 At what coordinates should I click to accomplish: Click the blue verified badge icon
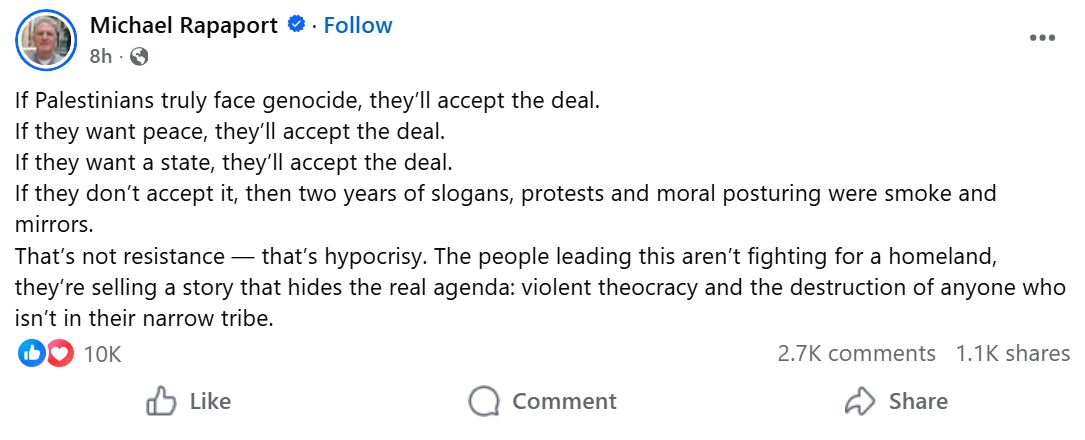coord(296,26)
